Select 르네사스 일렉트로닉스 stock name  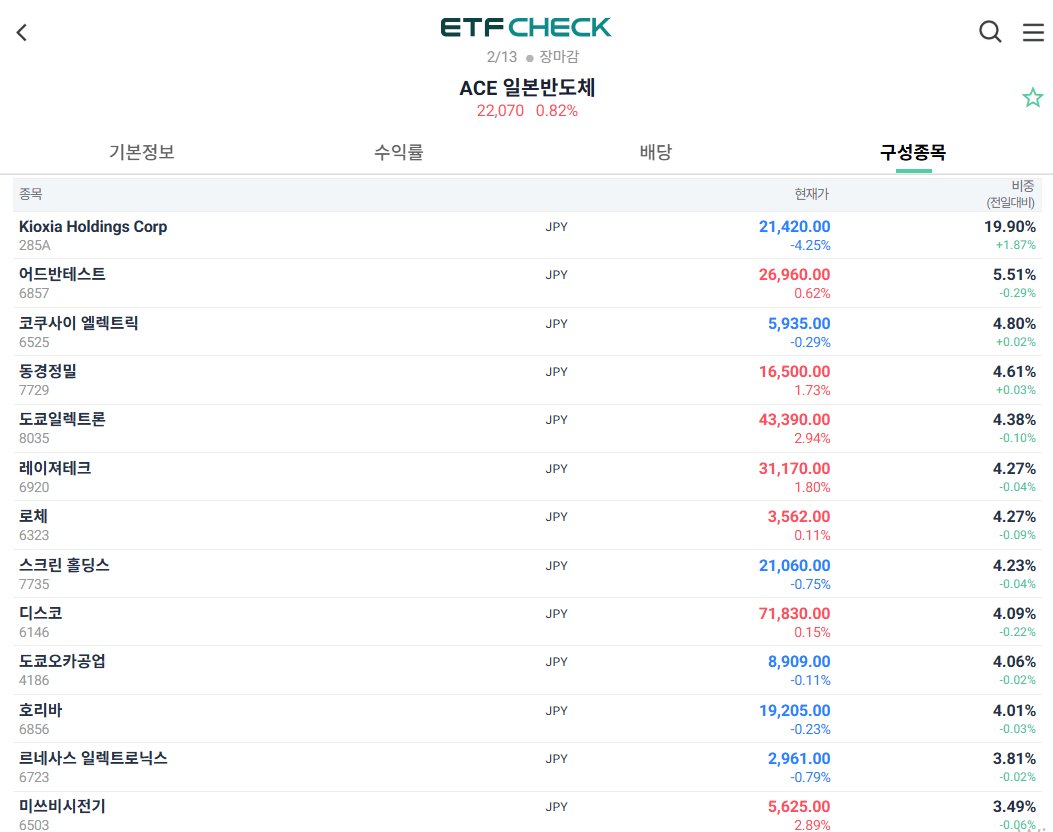tap(93, 758)
